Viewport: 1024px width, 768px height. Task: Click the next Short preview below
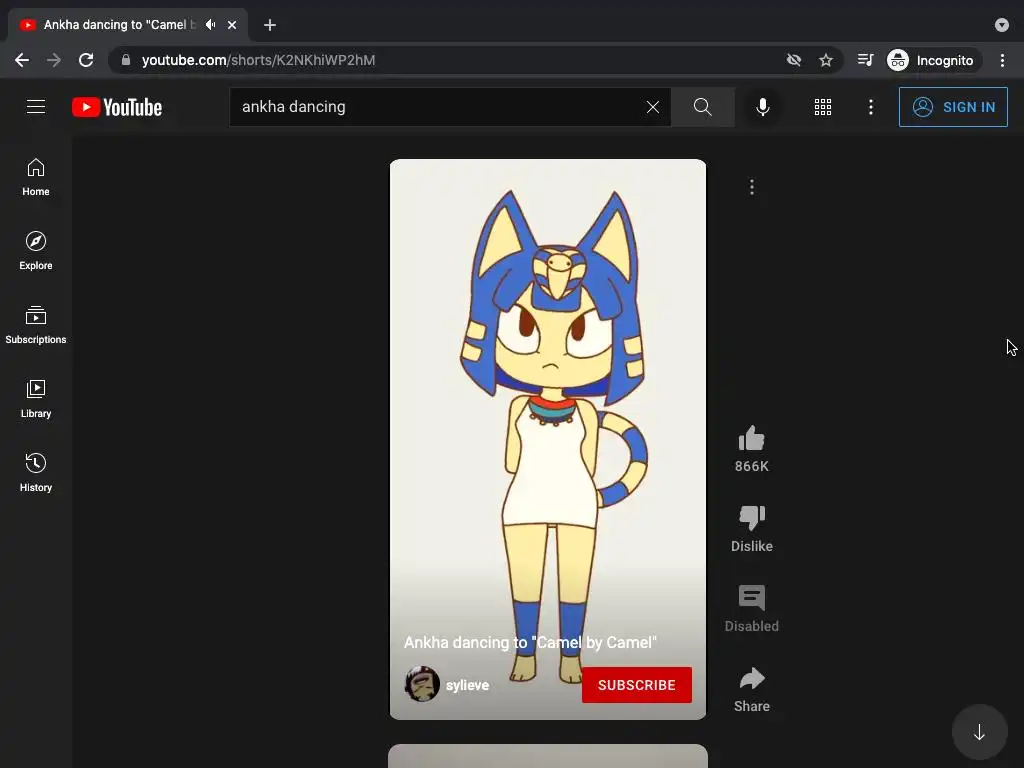point(548,756)
